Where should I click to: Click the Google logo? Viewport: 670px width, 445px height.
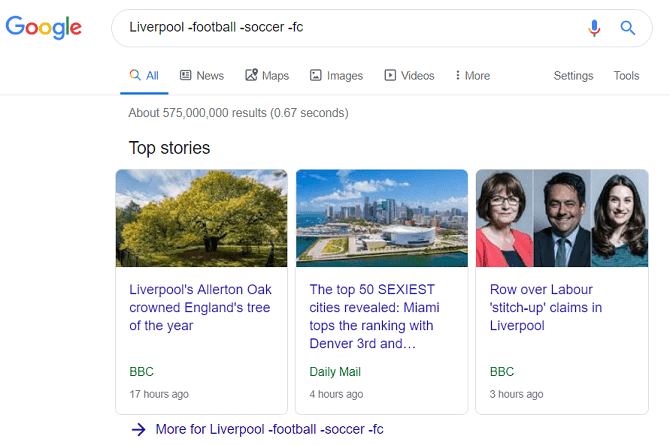tap(44, 27)
